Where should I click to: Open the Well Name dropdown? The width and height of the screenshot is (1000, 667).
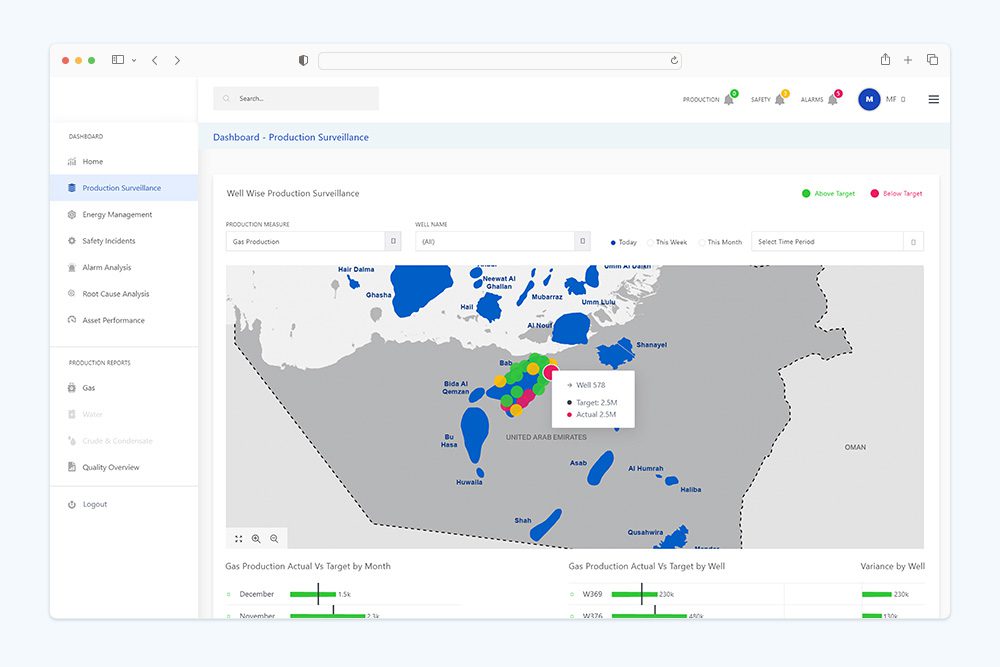click(x=503, y=242)
